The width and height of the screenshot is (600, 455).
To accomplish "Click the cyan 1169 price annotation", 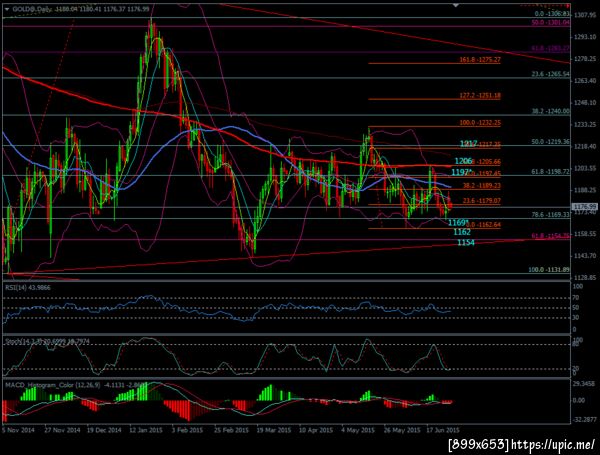I will tap(457, 223).
